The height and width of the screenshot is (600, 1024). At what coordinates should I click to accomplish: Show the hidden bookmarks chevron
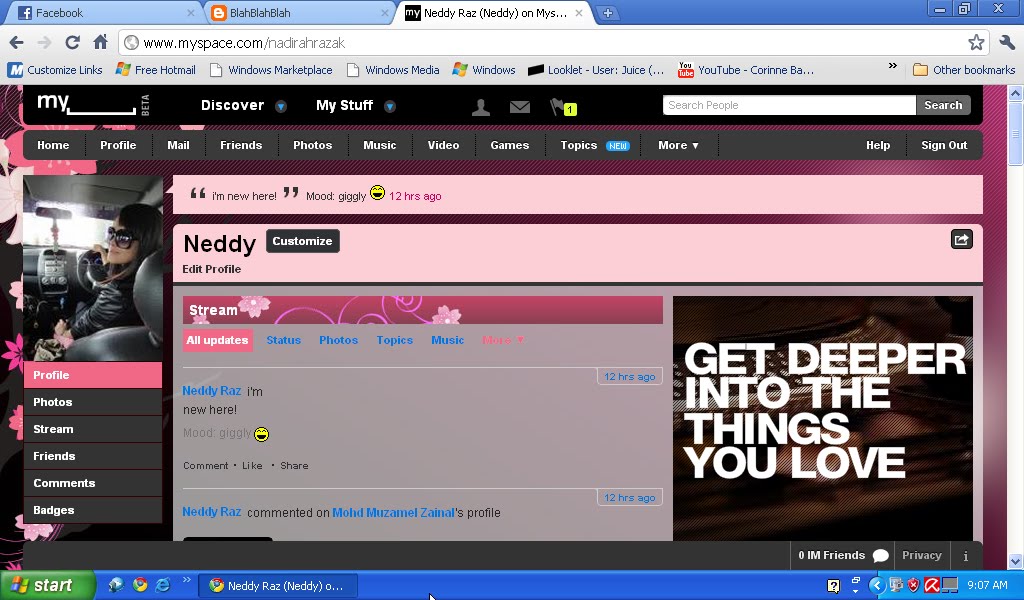pyautogui.click(x=893, y=66)
